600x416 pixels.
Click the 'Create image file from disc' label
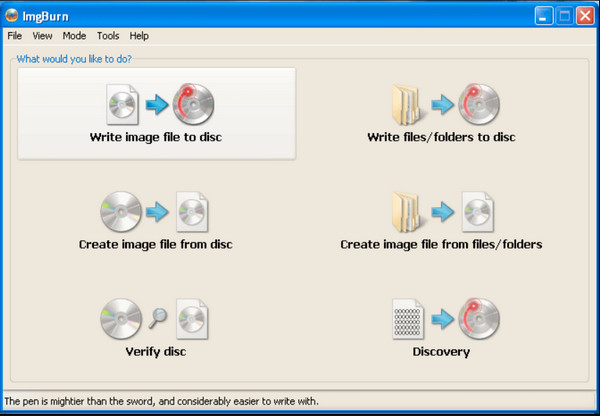tap(155, 244)
